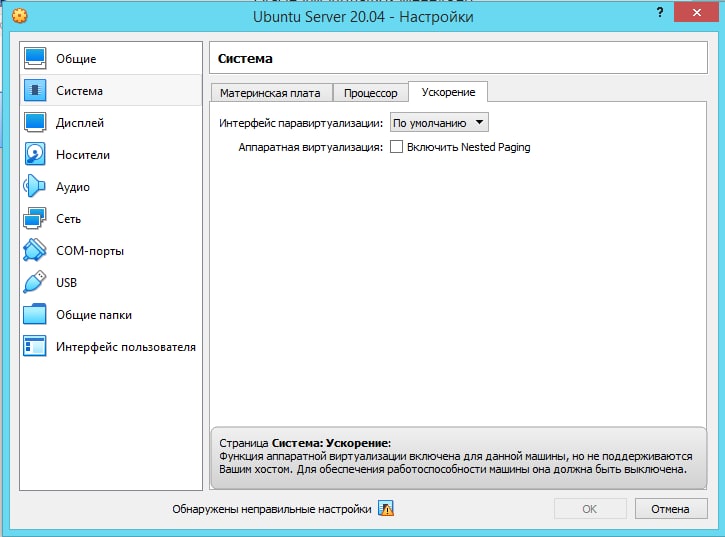Enable the Включить Nested Paging checkbox
The height and width of the screenshot is (537, 725).
[x=396, y=147]
